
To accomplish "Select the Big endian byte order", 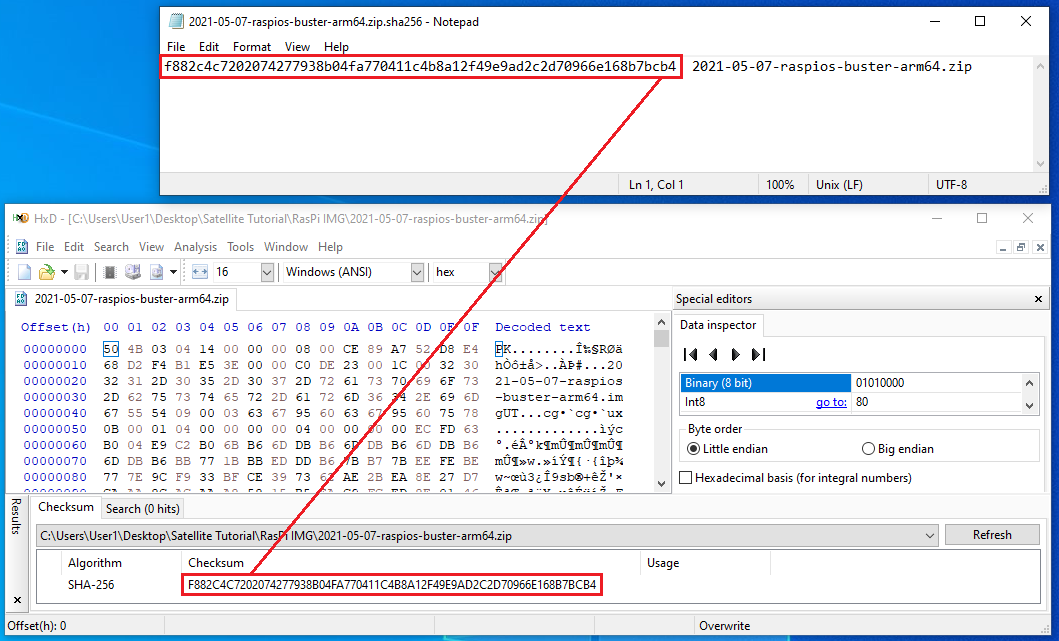I will tap(868, 449).
